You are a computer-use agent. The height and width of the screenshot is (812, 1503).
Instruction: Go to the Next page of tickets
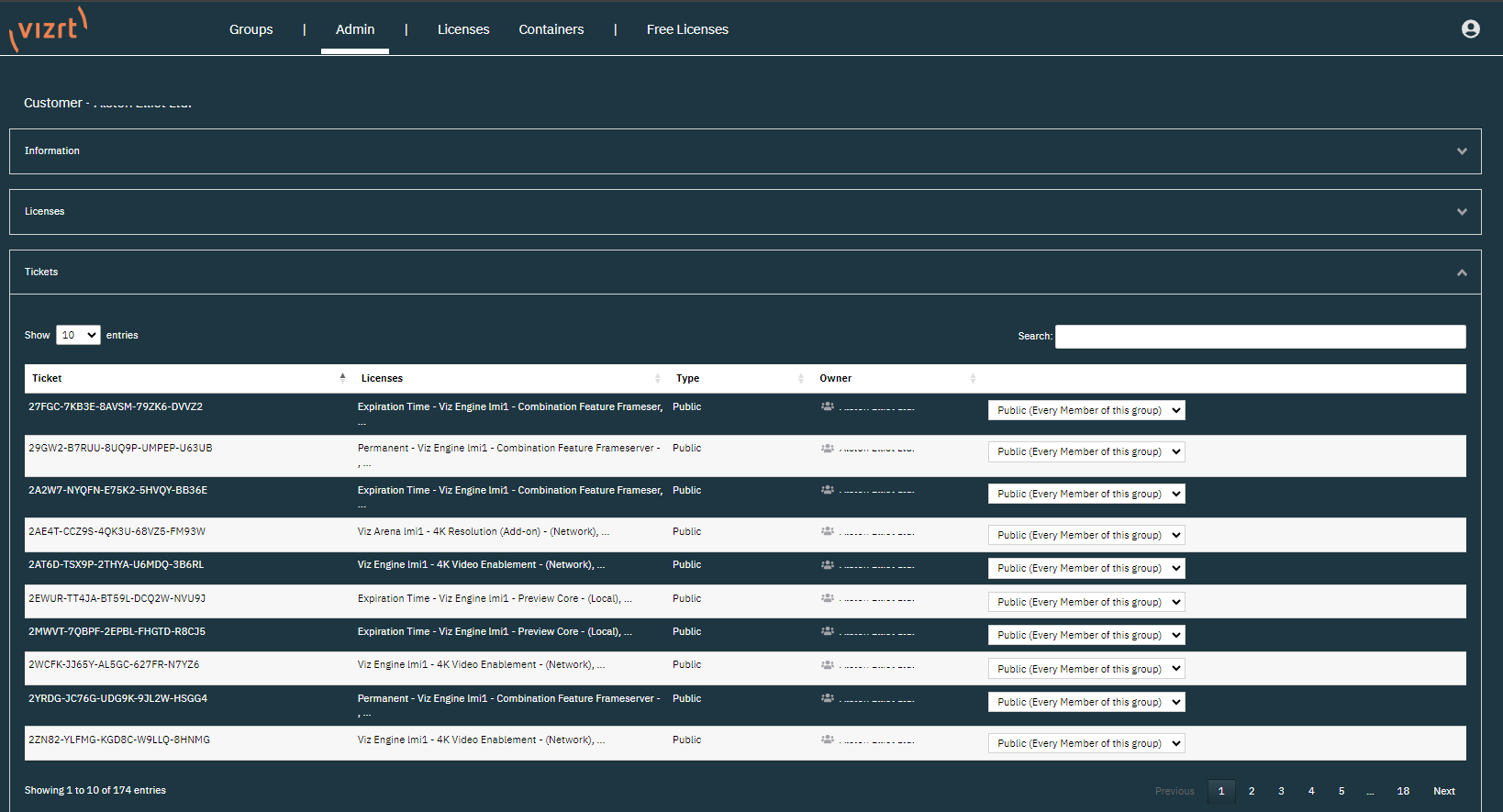(1443, 791)
